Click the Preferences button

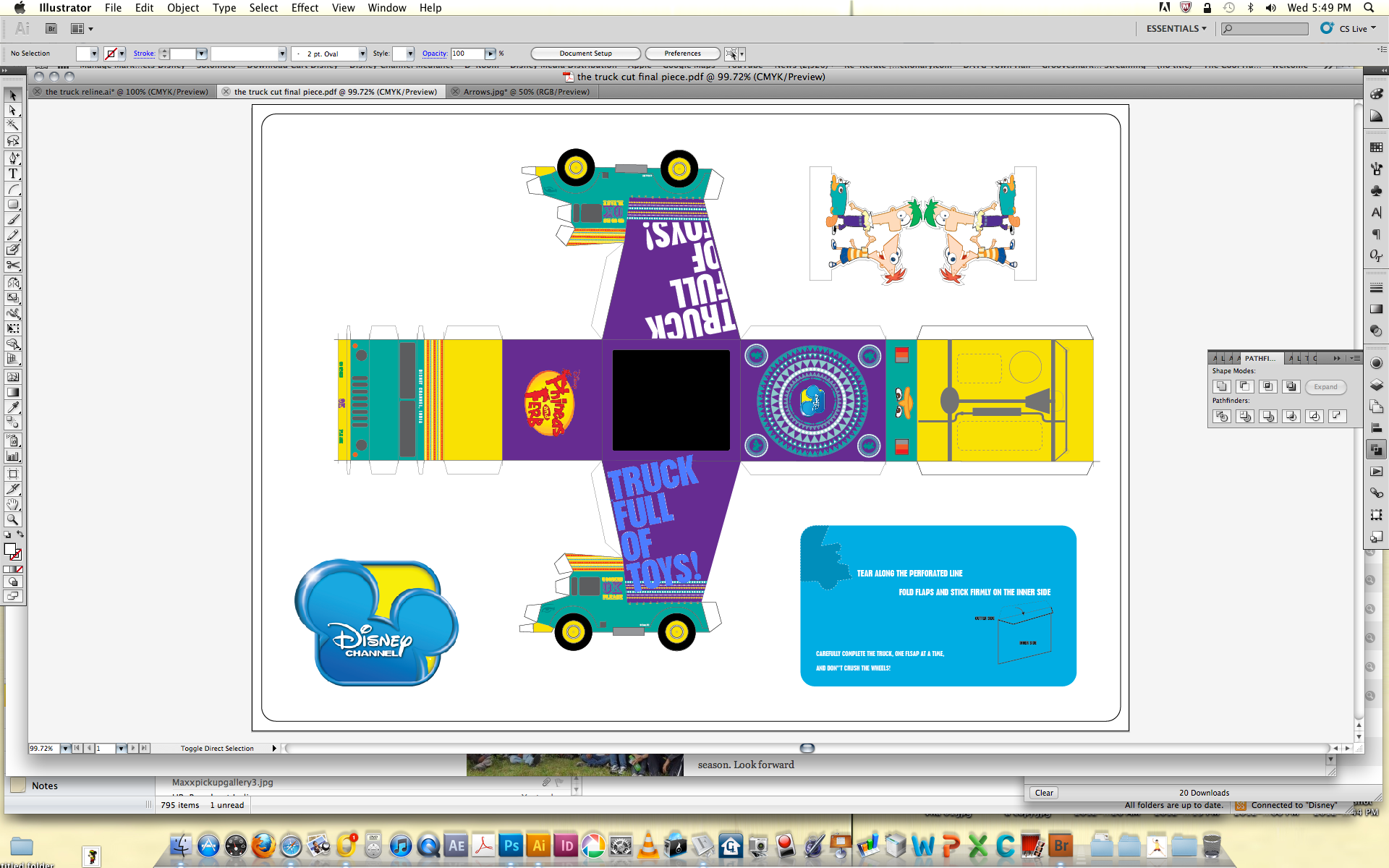point(682,54)
